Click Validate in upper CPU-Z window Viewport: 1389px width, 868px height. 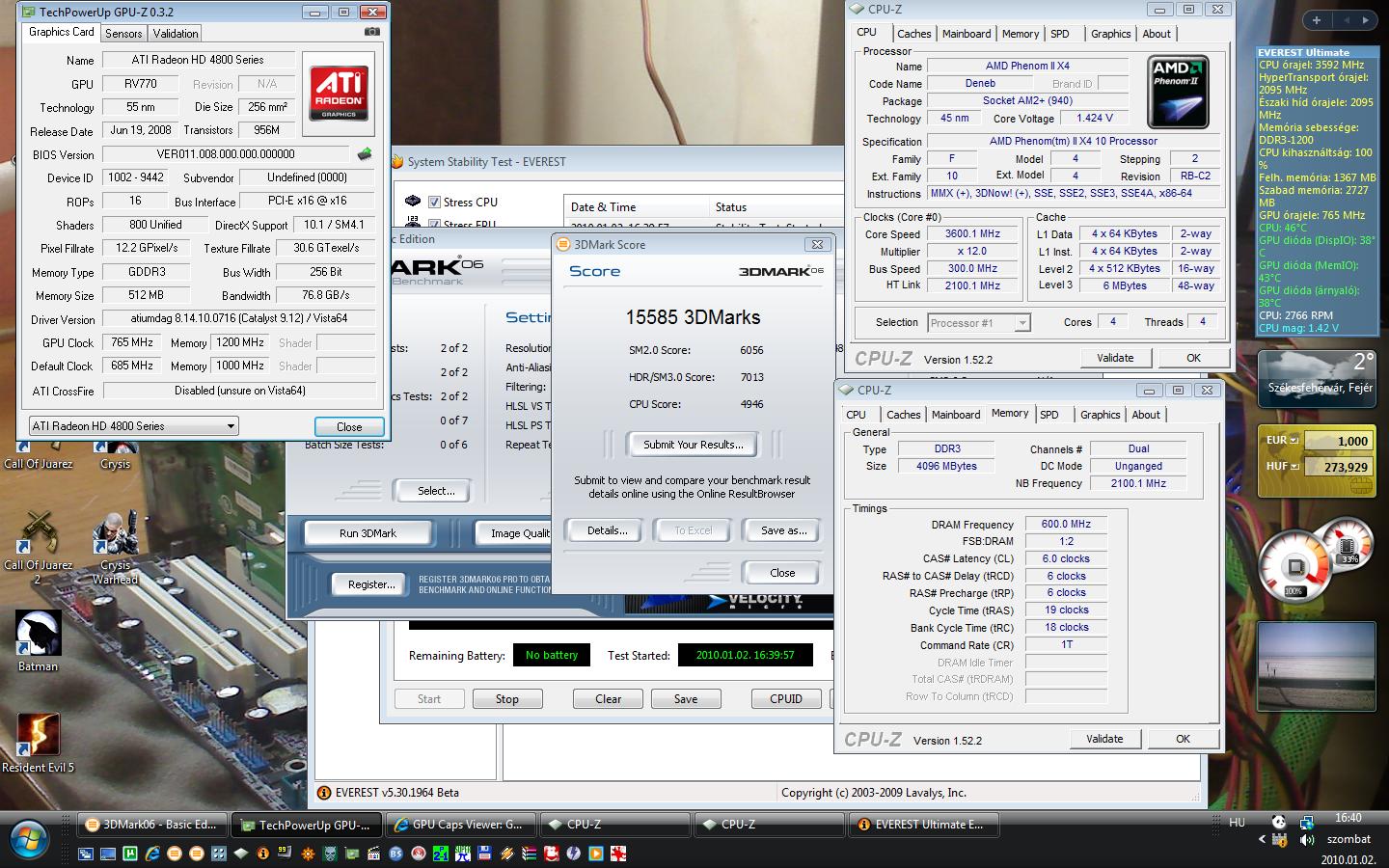[1115, 358]
